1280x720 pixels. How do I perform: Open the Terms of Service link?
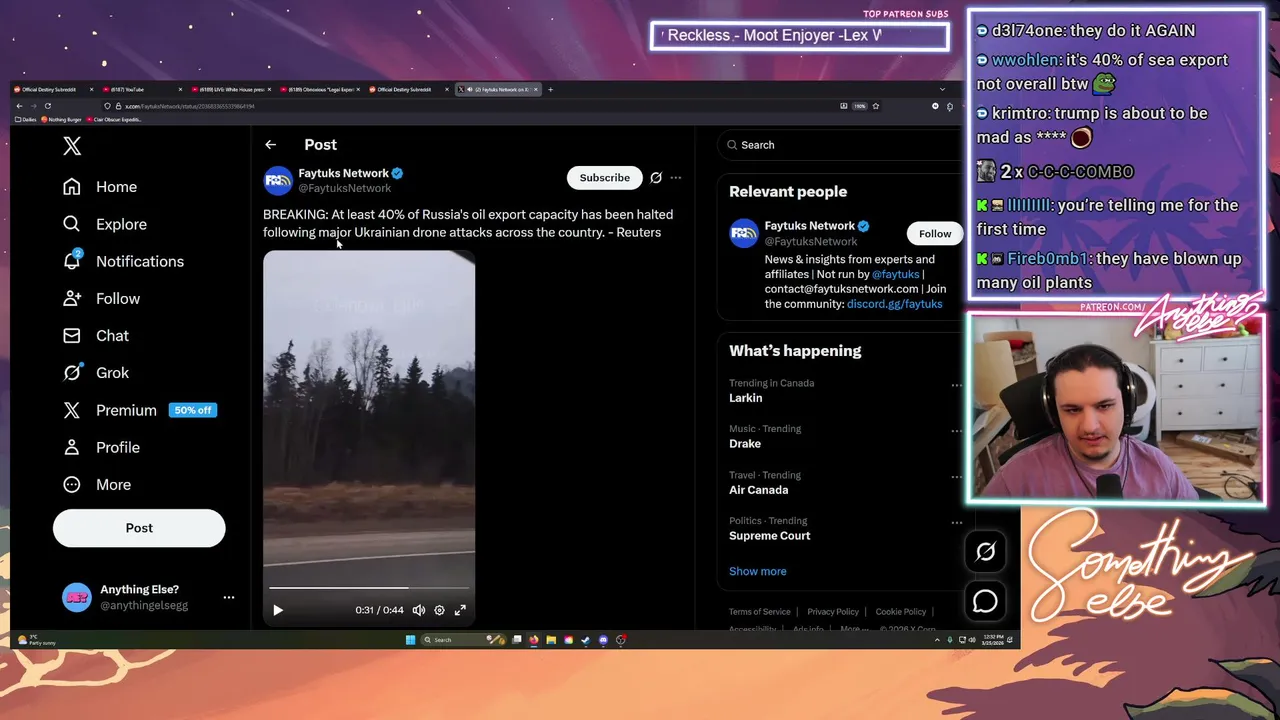759,612
